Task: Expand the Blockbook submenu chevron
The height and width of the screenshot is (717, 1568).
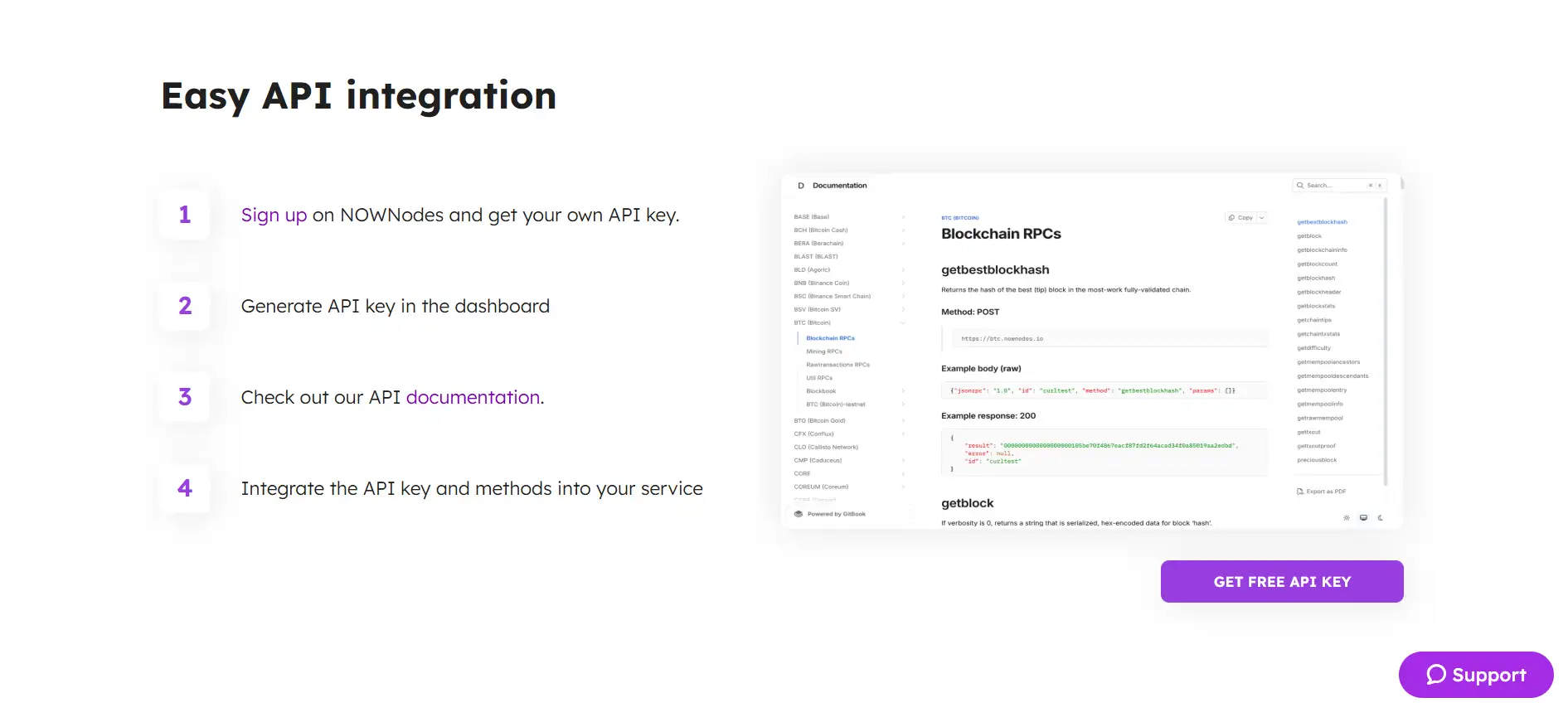Action: pyautogui.click(x=903, y=391)
